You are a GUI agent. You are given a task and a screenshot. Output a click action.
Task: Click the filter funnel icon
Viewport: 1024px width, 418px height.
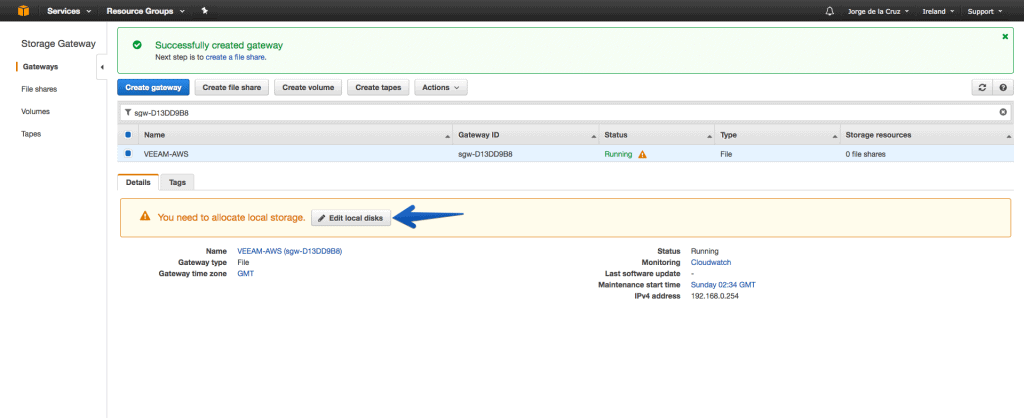tap(128, 112)
